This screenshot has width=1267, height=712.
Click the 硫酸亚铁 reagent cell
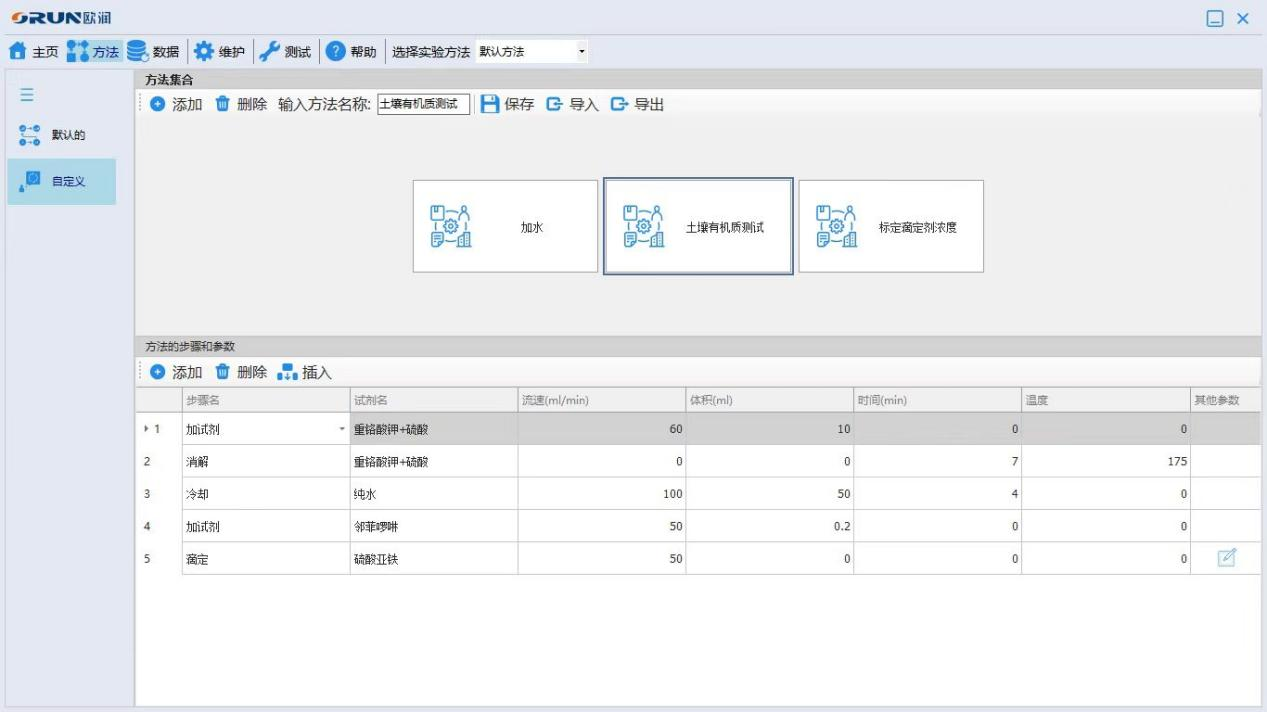[434, 558]
